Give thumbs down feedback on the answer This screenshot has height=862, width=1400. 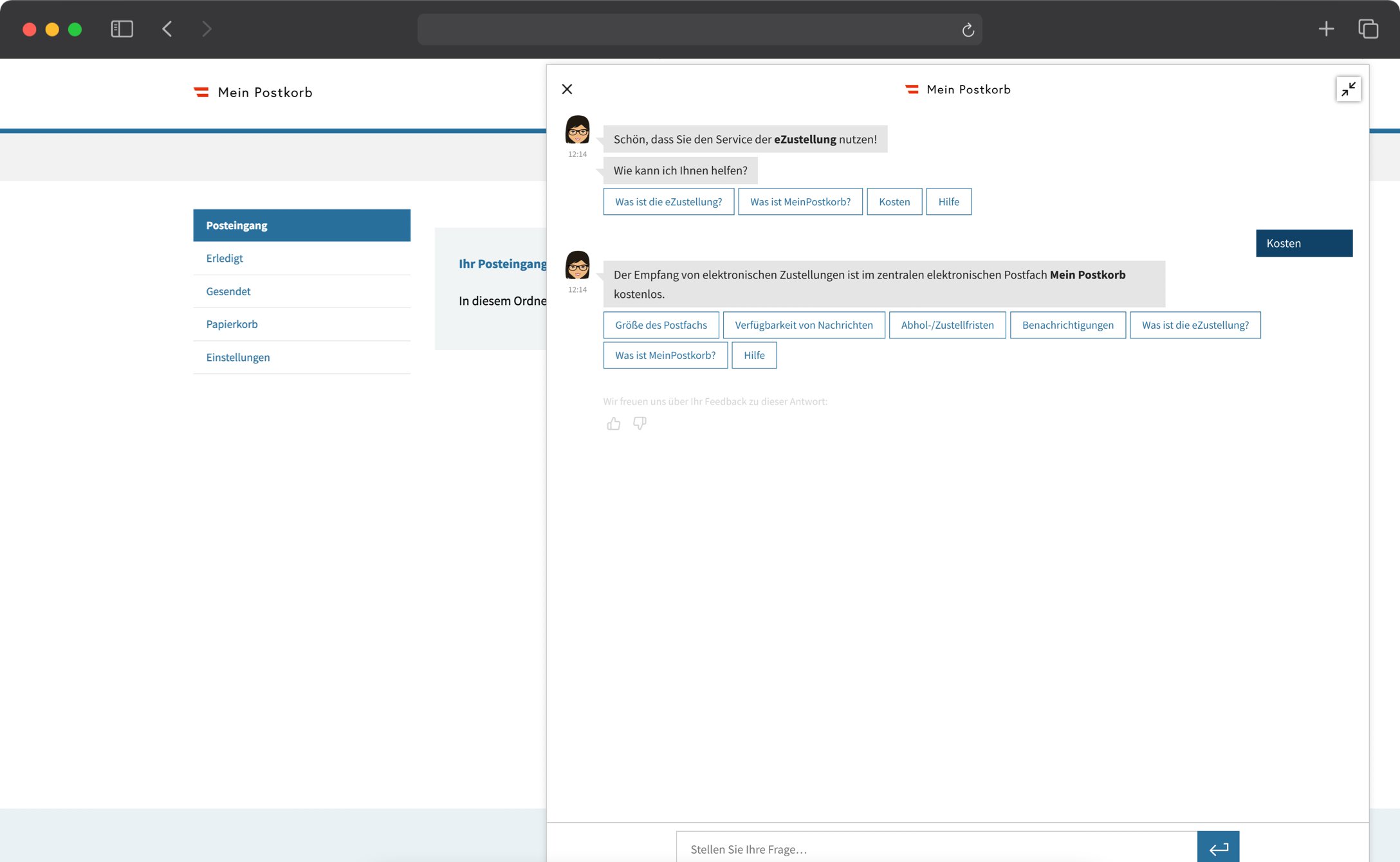click(x=640, y=423)
